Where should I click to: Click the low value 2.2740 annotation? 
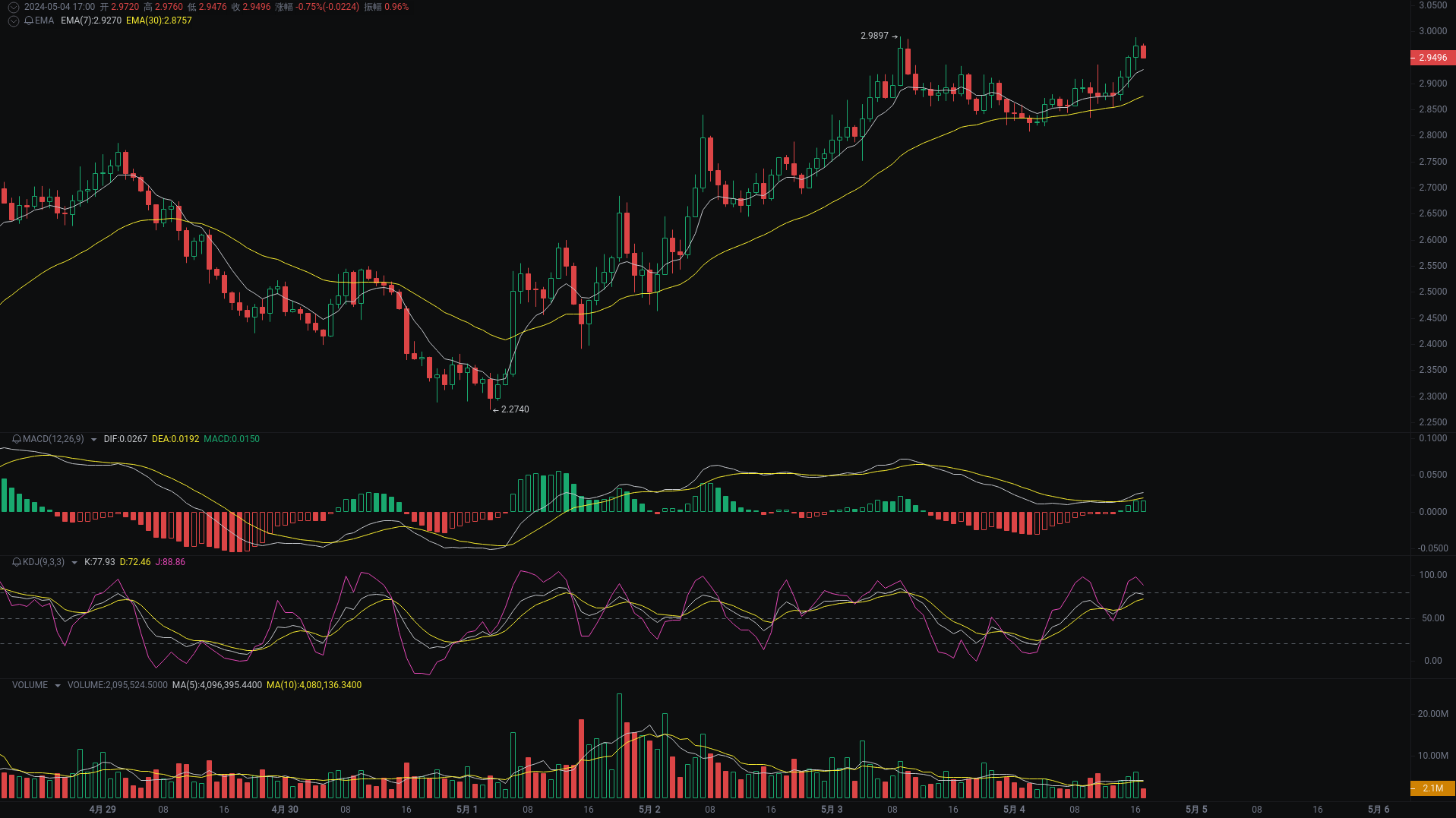pos(513,409)
